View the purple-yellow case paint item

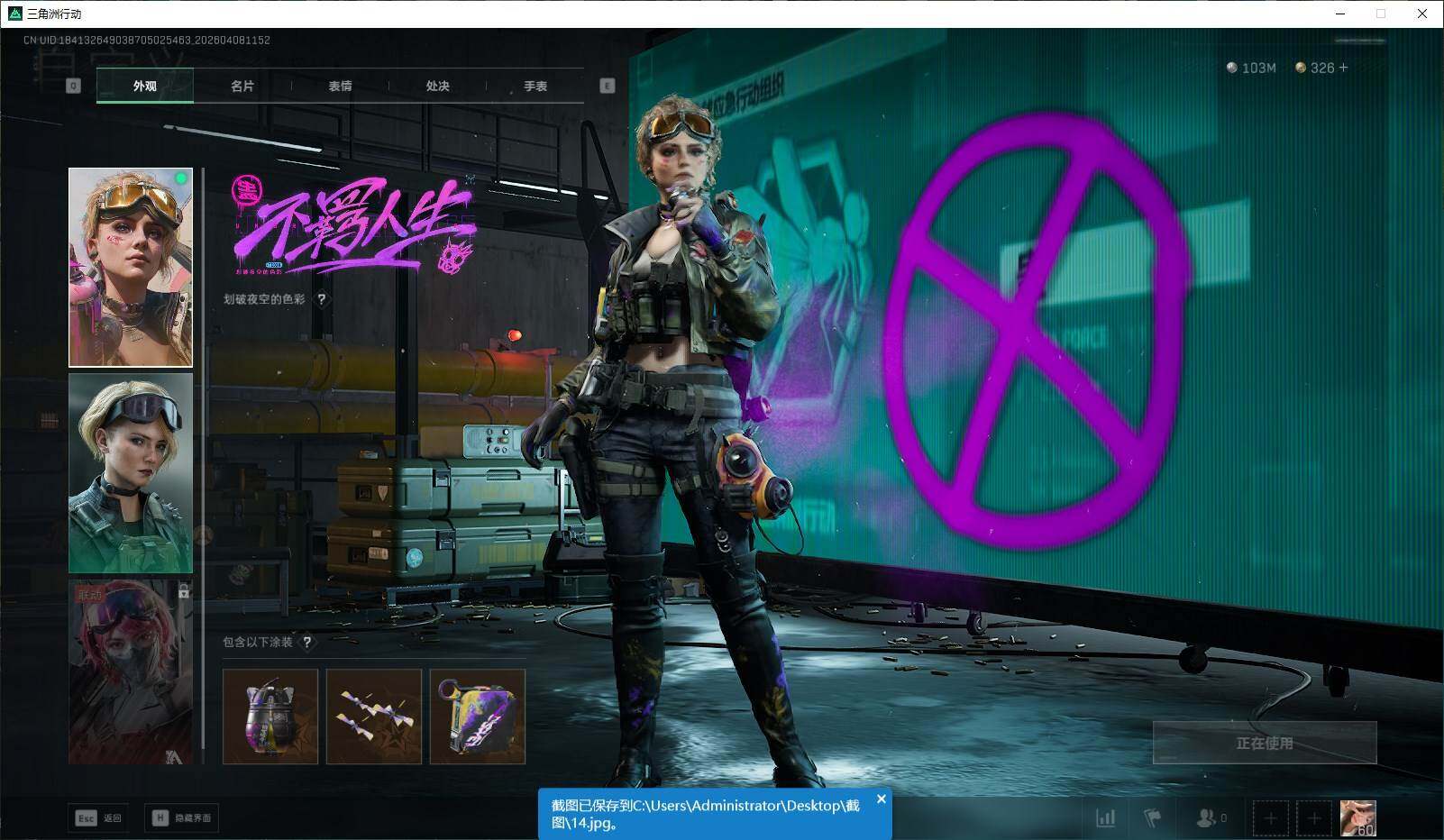478,717
